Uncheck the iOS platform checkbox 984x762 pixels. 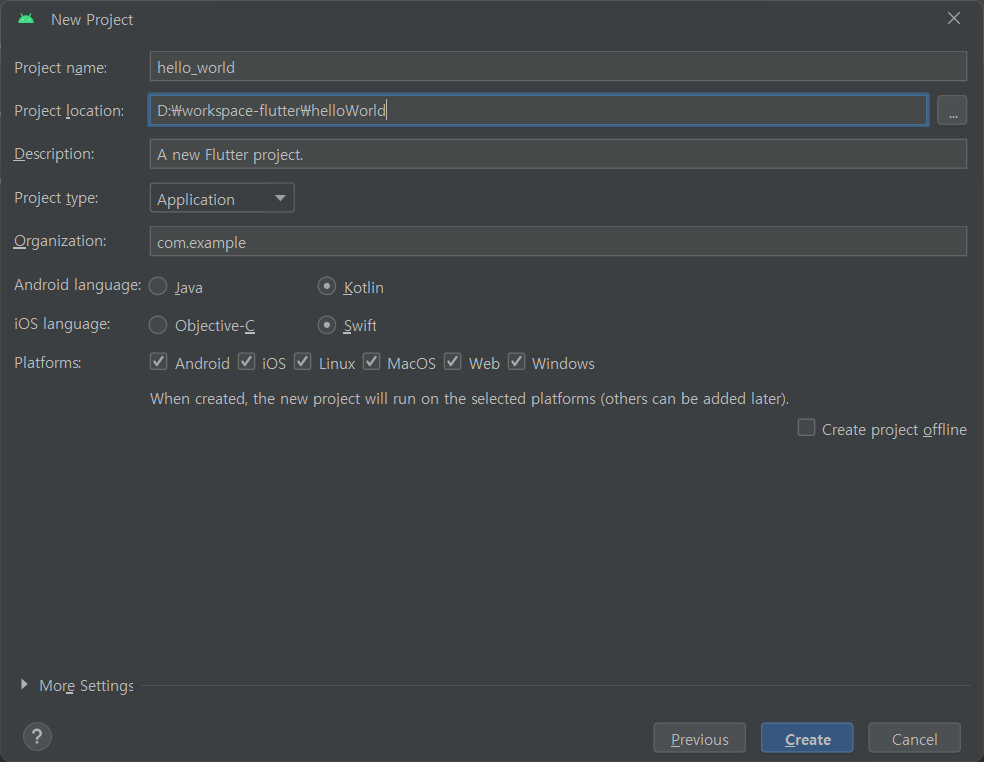[247, 362]
